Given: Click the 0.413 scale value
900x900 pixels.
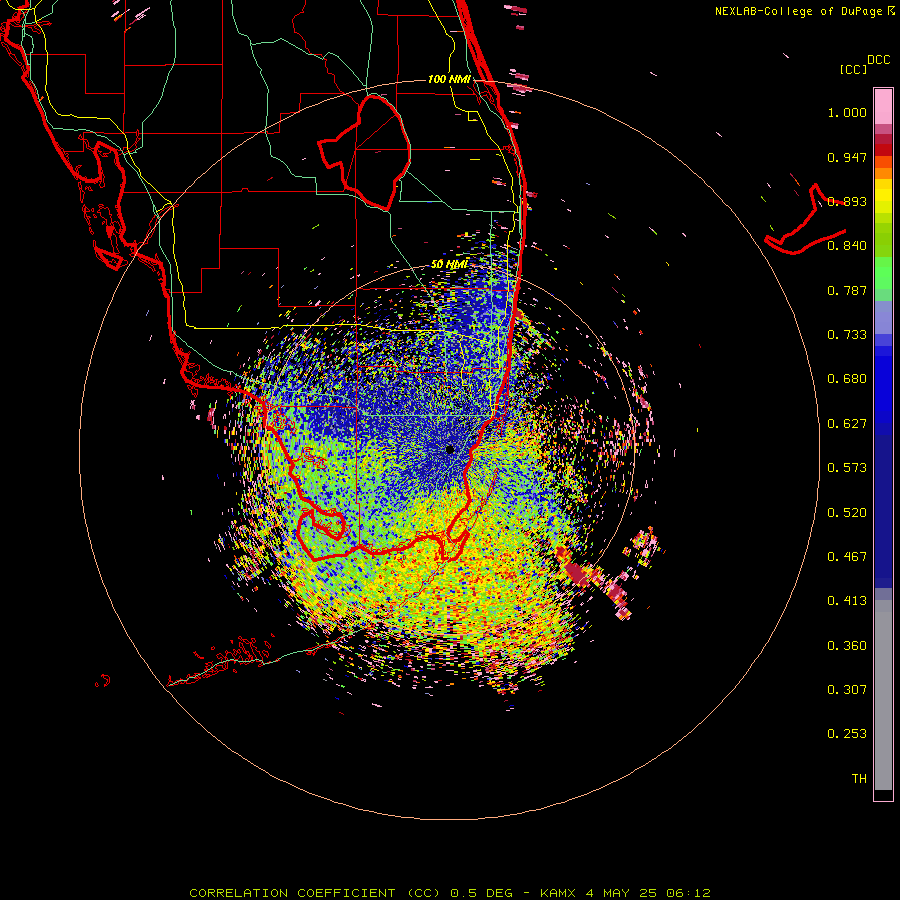Looking at the screenshot, I should [x=847, y=601].
